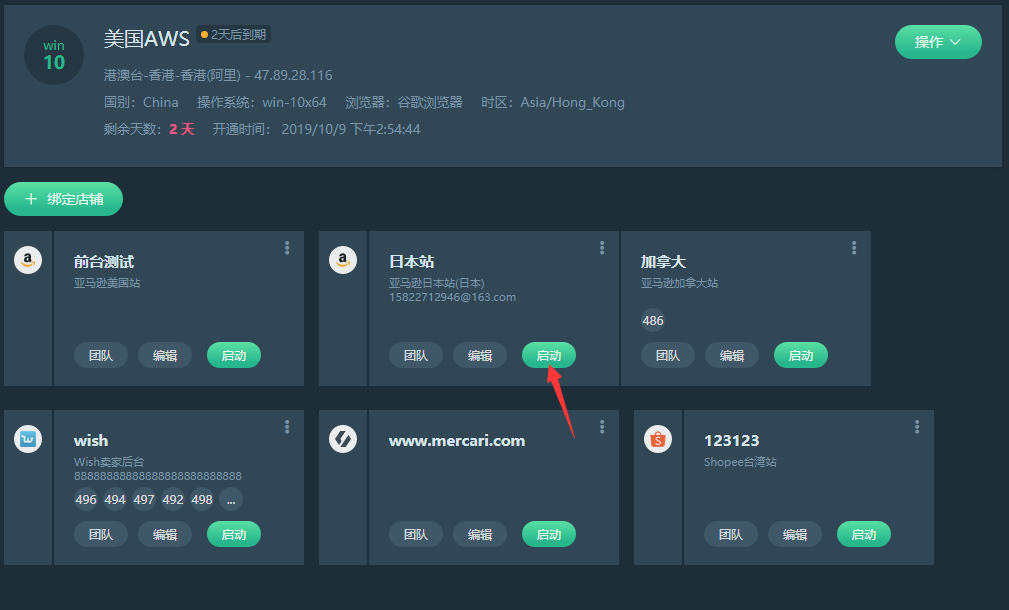Click 团队 on the 前台测试 card
Image resolution: width=1009 pixels, height=610 pixels.
pos(100,355)
